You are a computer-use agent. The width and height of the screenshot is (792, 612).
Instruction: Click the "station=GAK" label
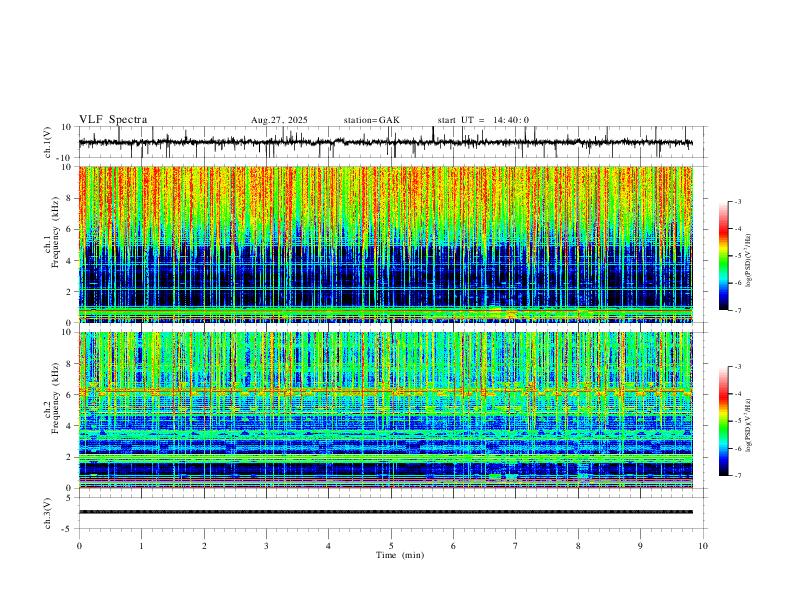(x=371, y=120)
